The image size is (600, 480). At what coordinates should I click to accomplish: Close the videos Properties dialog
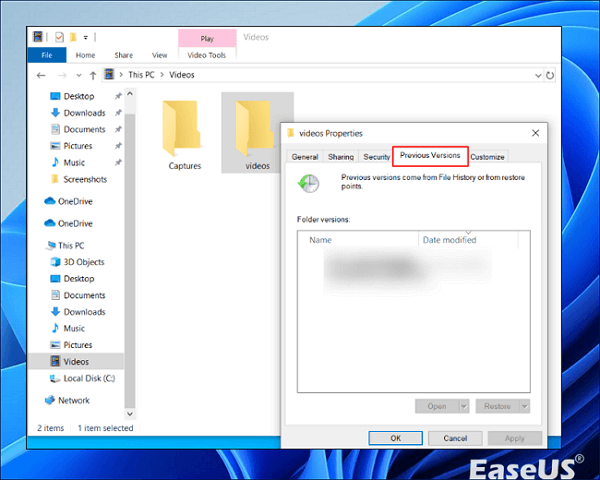[535, 133]
